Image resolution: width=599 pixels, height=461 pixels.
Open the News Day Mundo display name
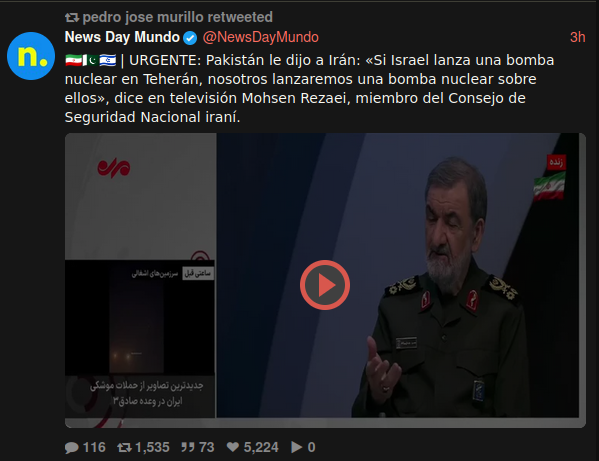click(122, 37)
